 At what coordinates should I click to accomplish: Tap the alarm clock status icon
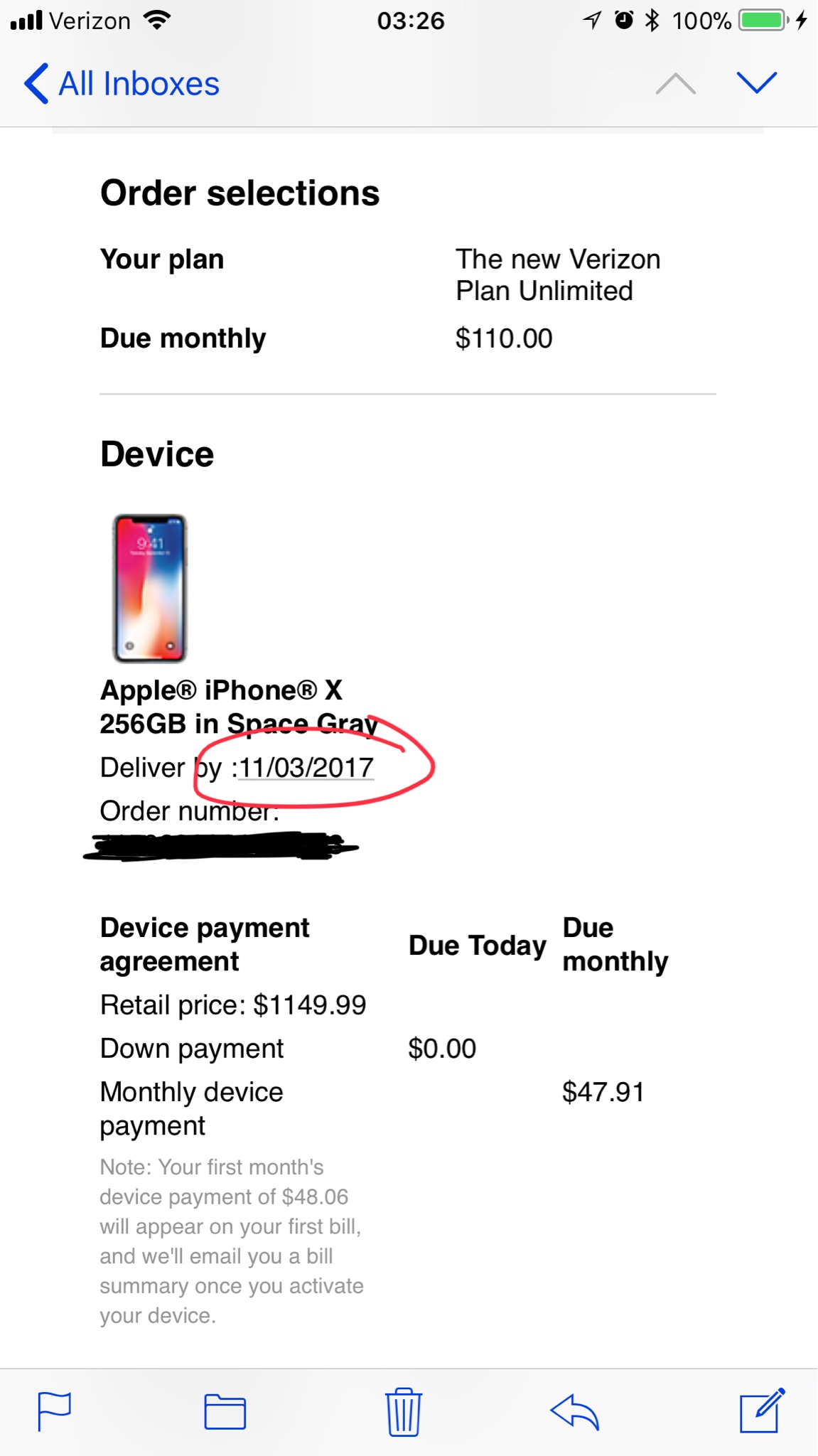tap(623, 21)
